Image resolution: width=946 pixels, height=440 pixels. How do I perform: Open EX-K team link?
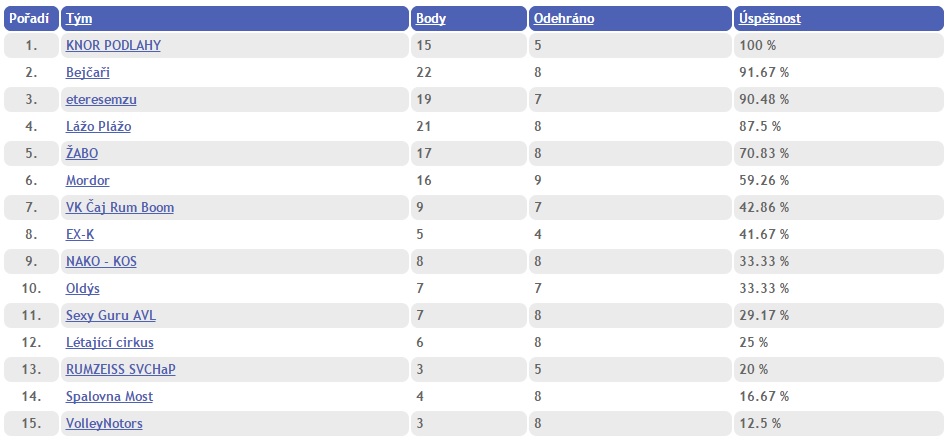point(80,234)
